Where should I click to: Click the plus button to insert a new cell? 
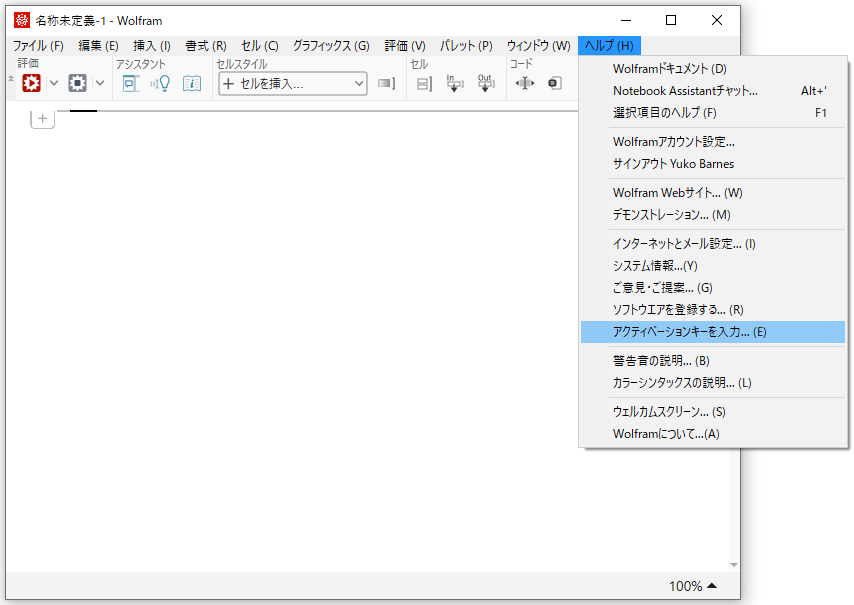coord(42,118)
